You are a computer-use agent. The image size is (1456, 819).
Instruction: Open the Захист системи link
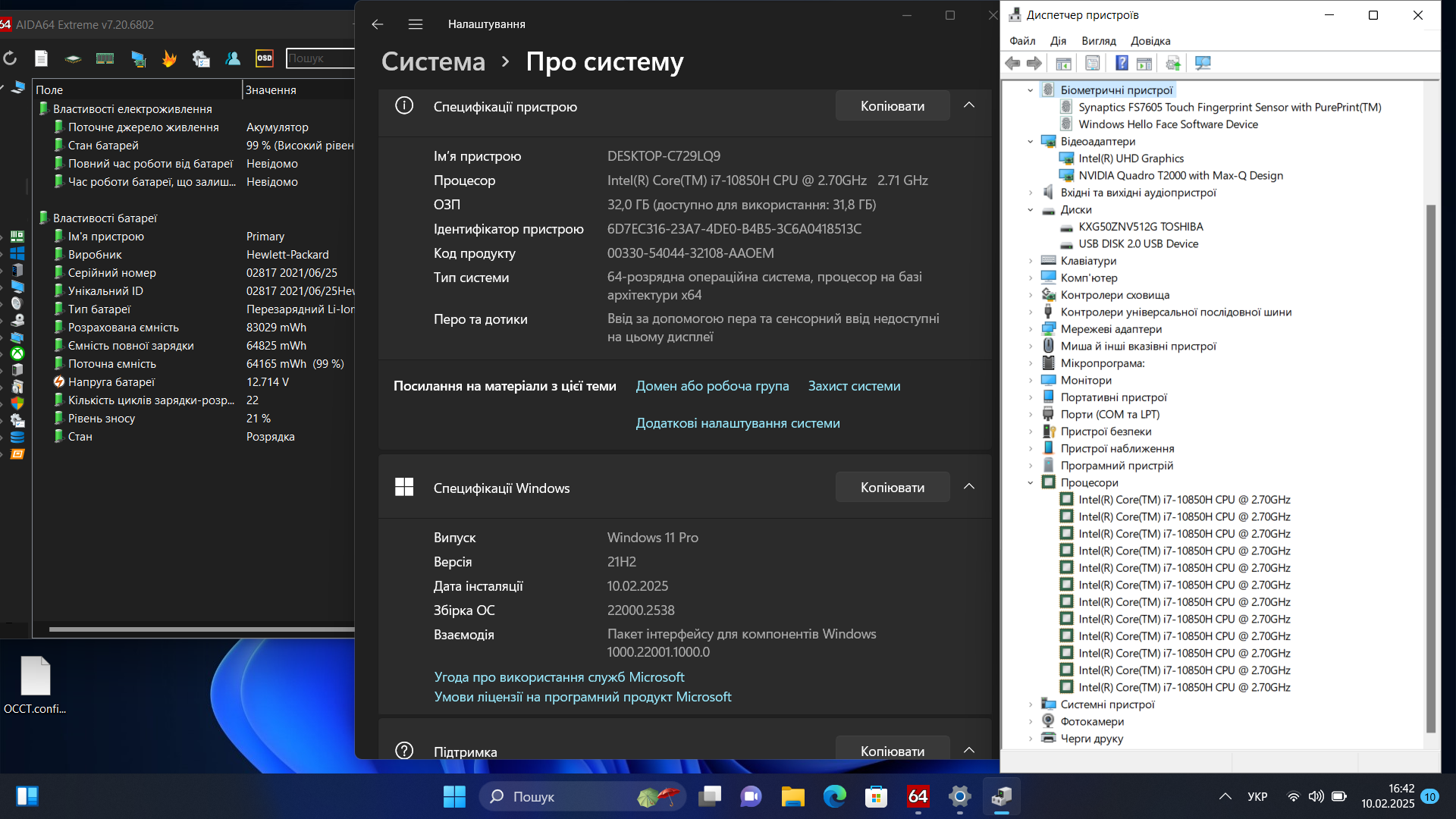click(854, 386)
